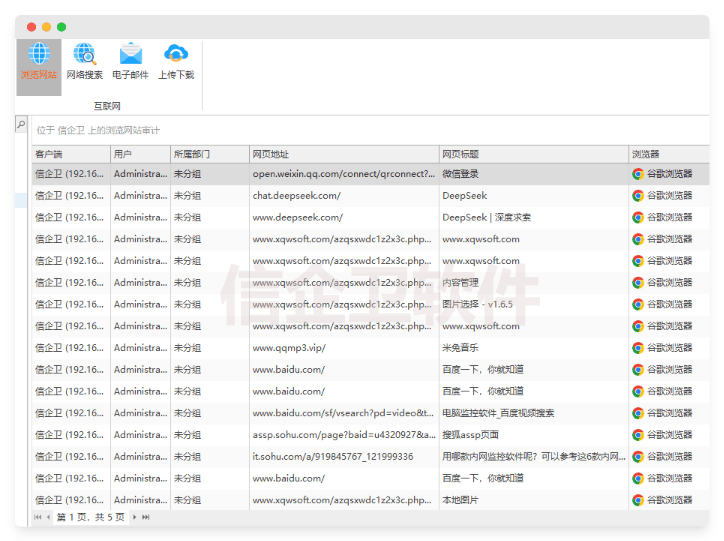Sort by the 浏览器 column header
The height and width of the screenshot is (541, 724).
tap(667, 154)
